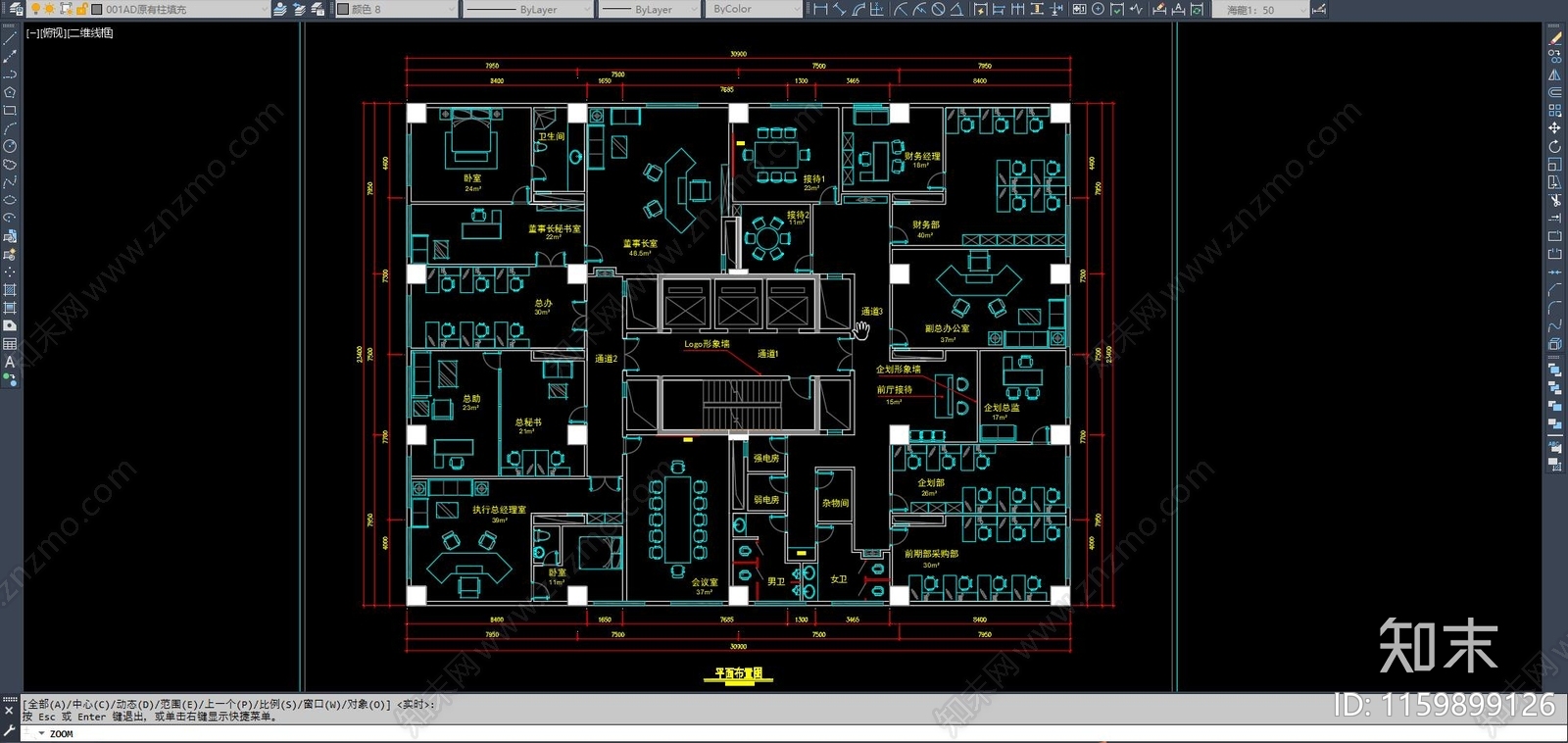This screenshot has width=1568, height=743.
Task: Select the Erase tool in modify toolbar
Action: pyautogui.click(x=1555, y=38)
